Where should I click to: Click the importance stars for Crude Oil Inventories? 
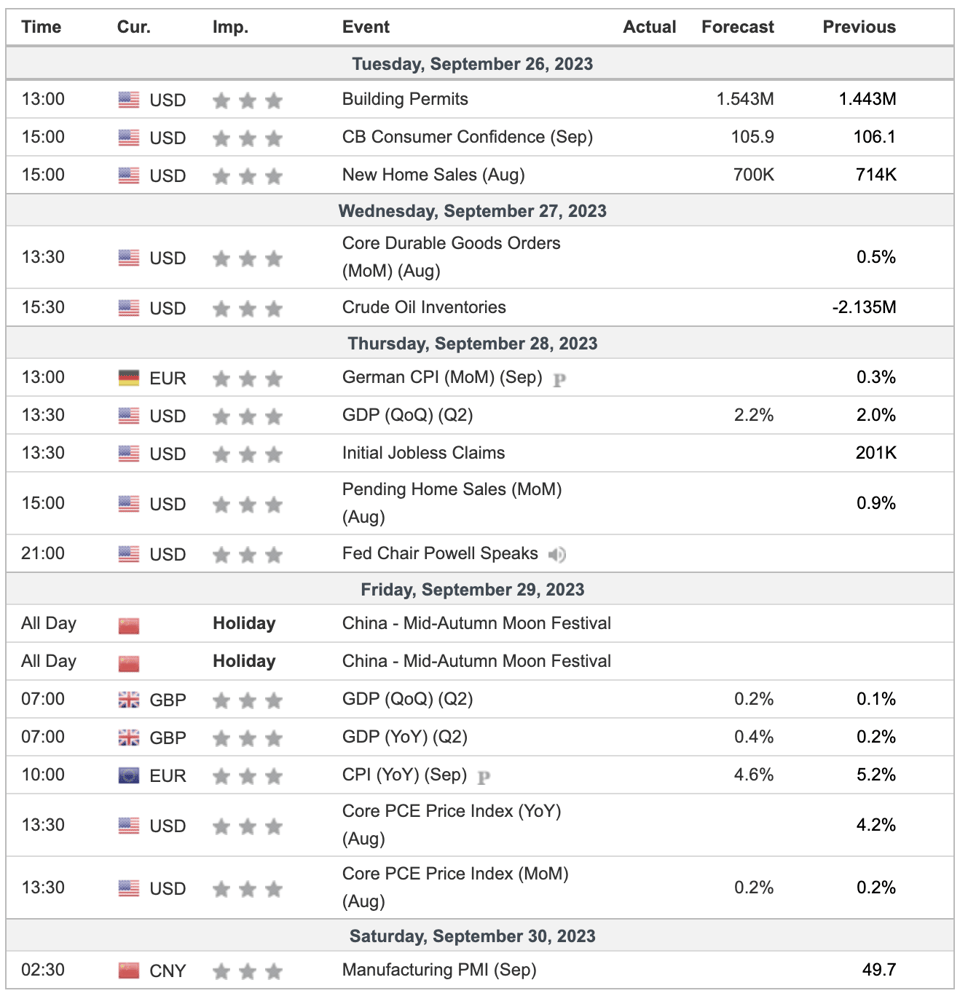tap(247, 309)
